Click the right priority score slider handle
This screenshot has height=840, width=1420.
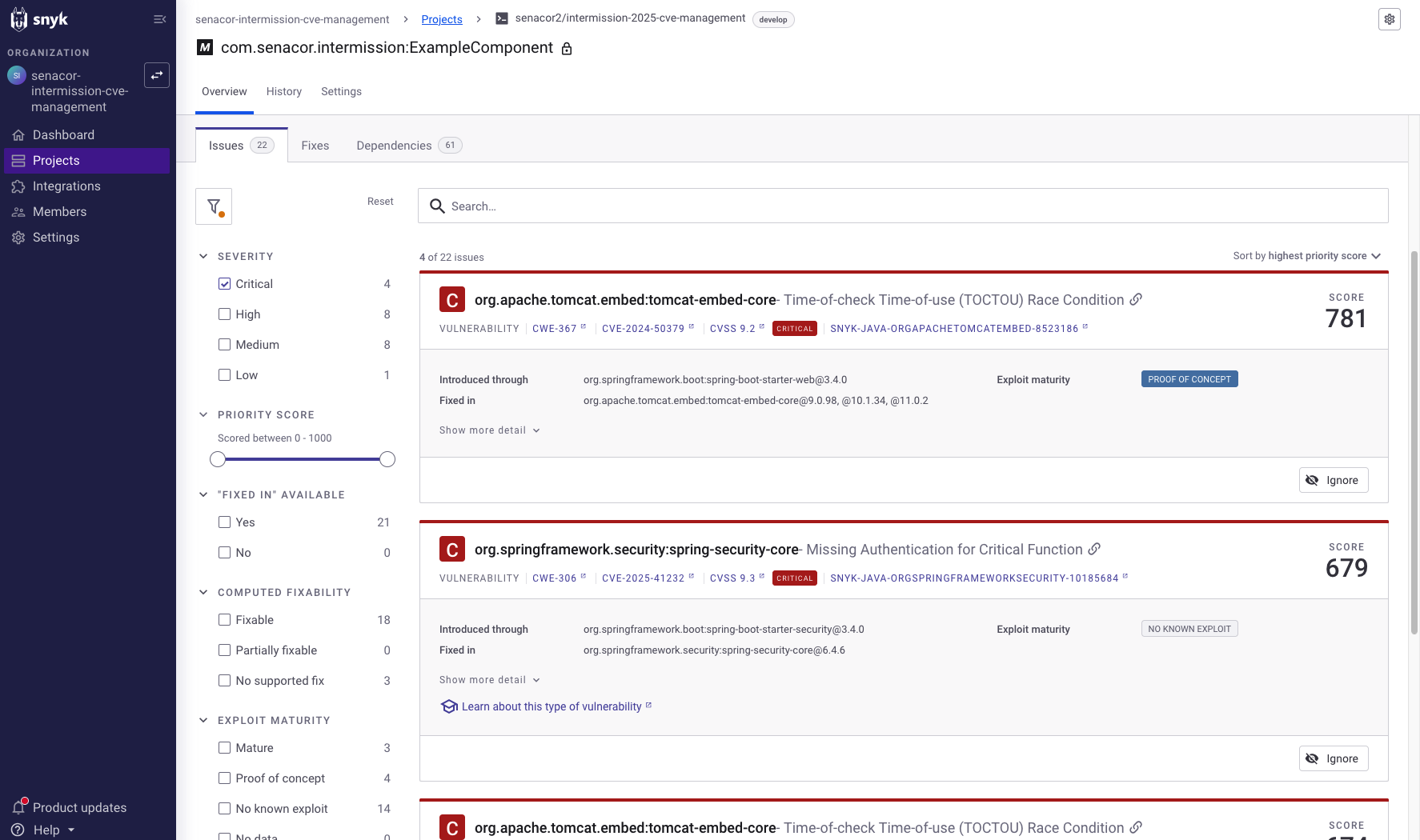[387, 459]
